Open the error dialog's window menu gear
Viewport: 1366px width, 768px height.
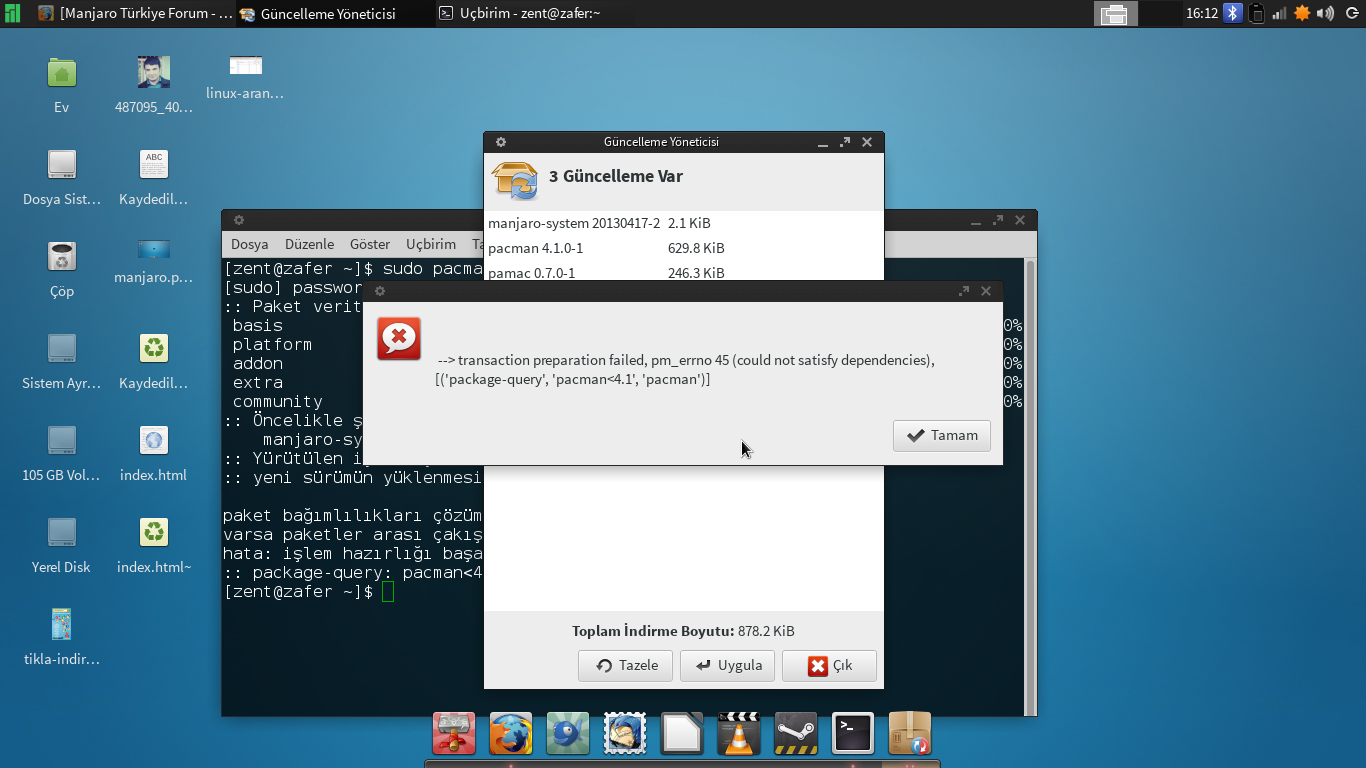pyautogui.click(x=380, y=291)
